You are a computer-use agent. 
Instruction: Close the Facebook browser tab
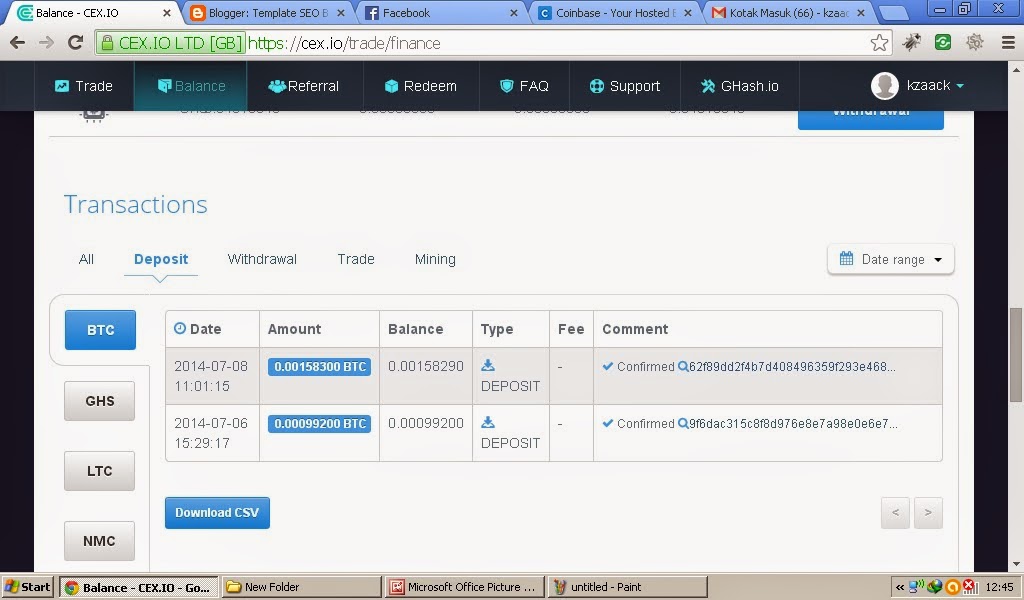tap(513, 13)
